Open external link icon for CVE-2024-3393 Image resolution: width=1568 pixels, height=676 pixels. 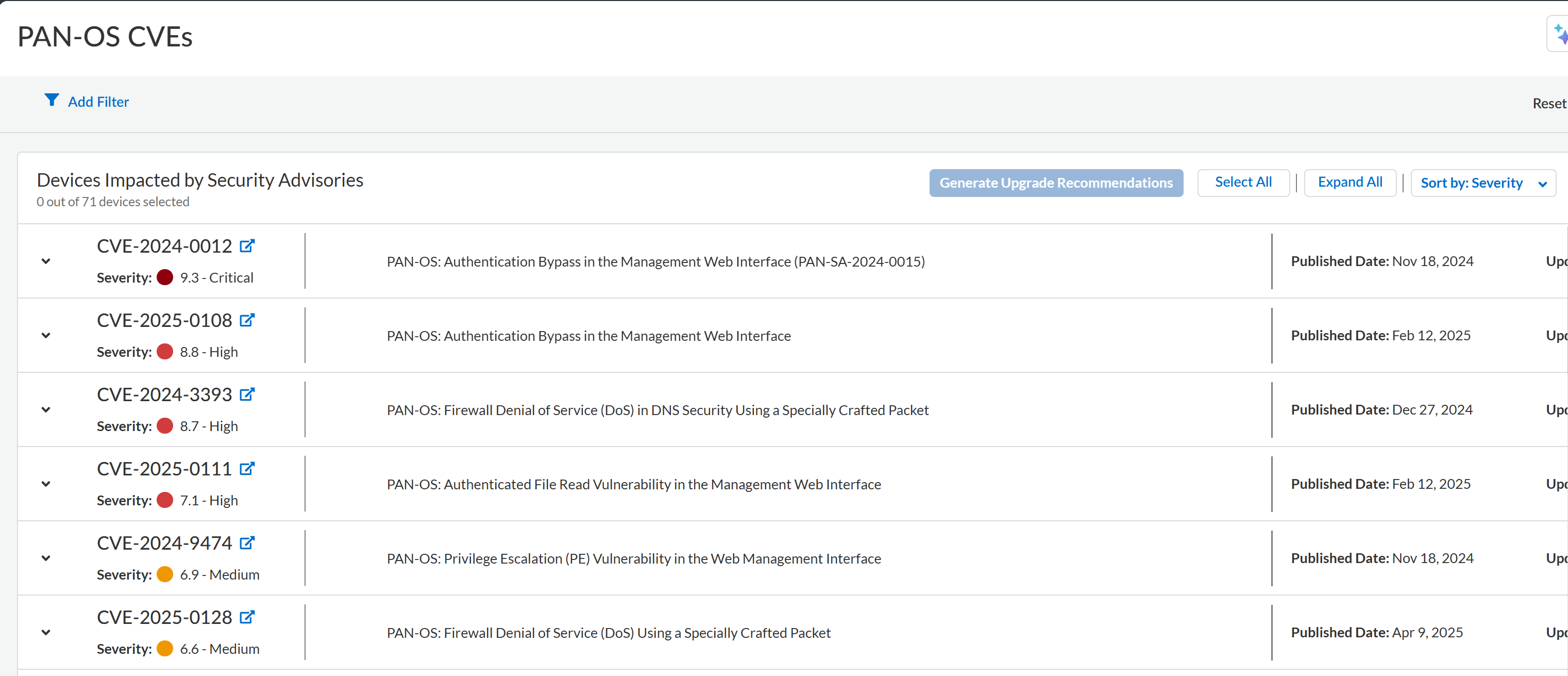[246, 394]
